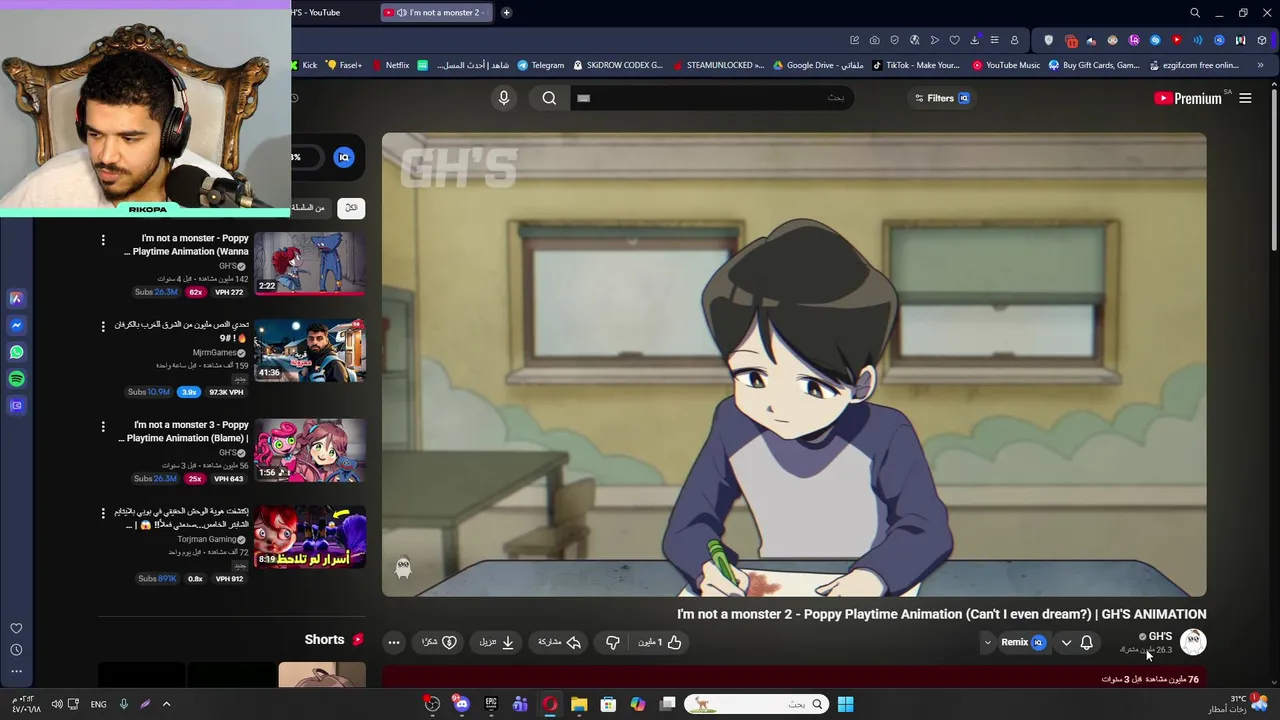Open Spotify in the browser sidebar
Viewport: 1280px width, 720px height.
click(16, 379)
